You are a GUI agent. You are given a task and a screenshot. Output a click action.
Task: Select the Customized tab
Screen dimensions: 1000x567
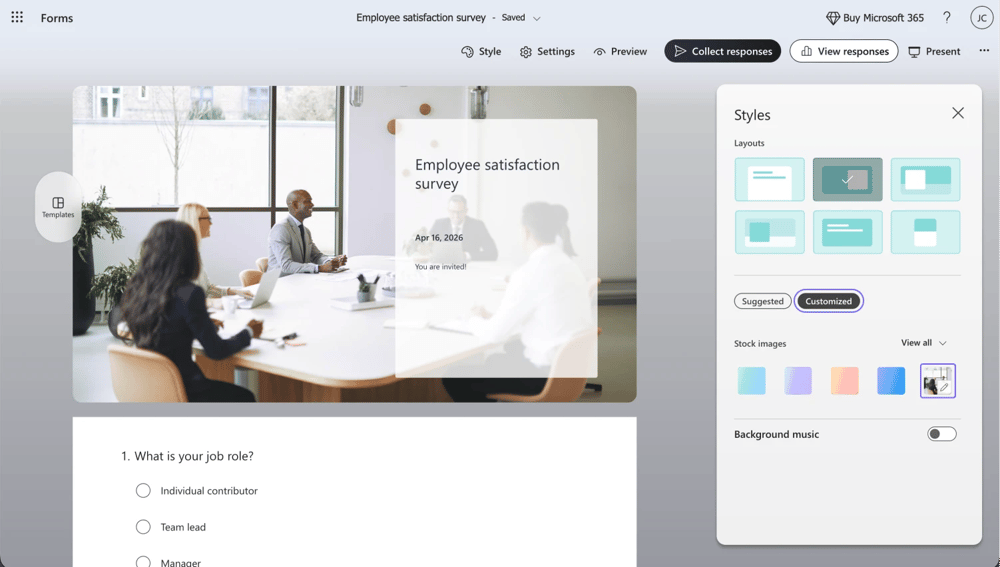[x=828, y=301]
